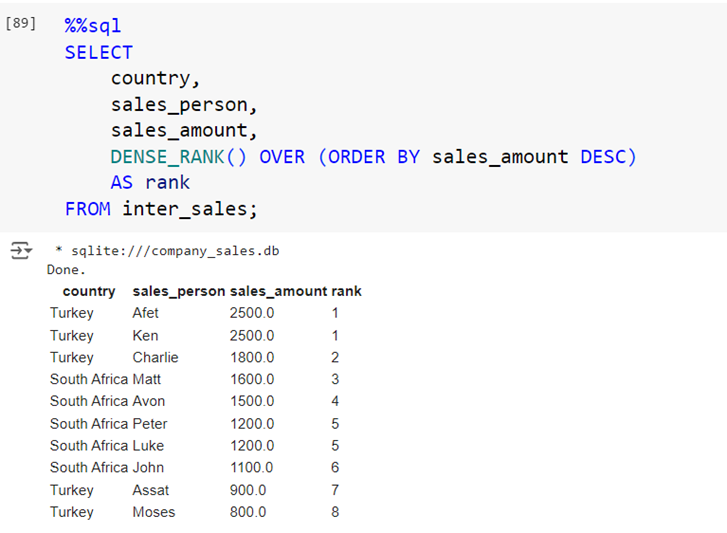Click the 1500.0 sales amount value

coord(252,401)
